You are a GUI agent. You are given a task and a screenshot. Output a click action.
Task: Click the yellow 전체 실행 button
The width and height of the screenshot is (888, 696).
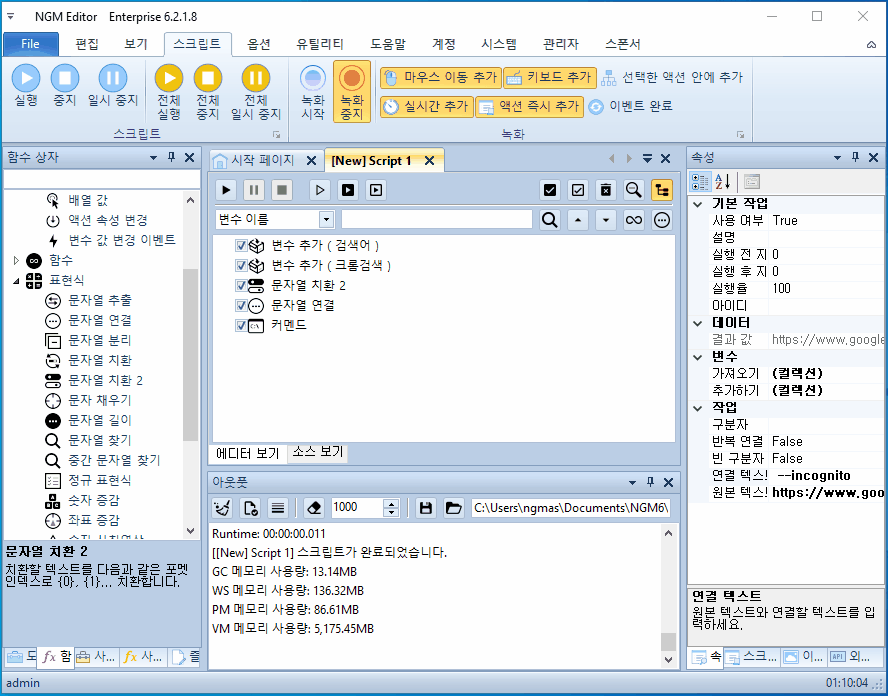point(169,92)
